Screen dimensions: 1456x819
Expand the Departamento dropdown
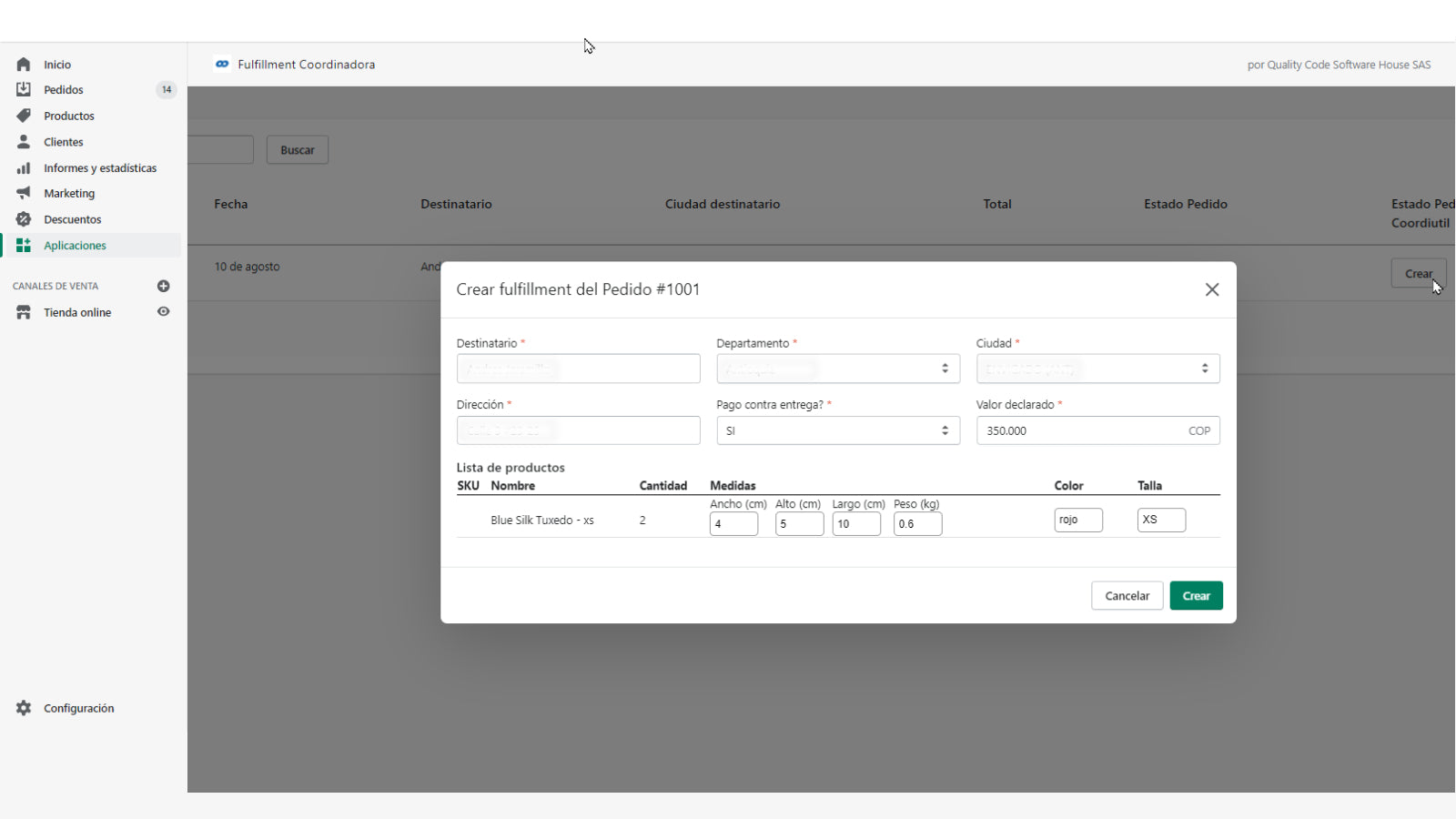837,369
